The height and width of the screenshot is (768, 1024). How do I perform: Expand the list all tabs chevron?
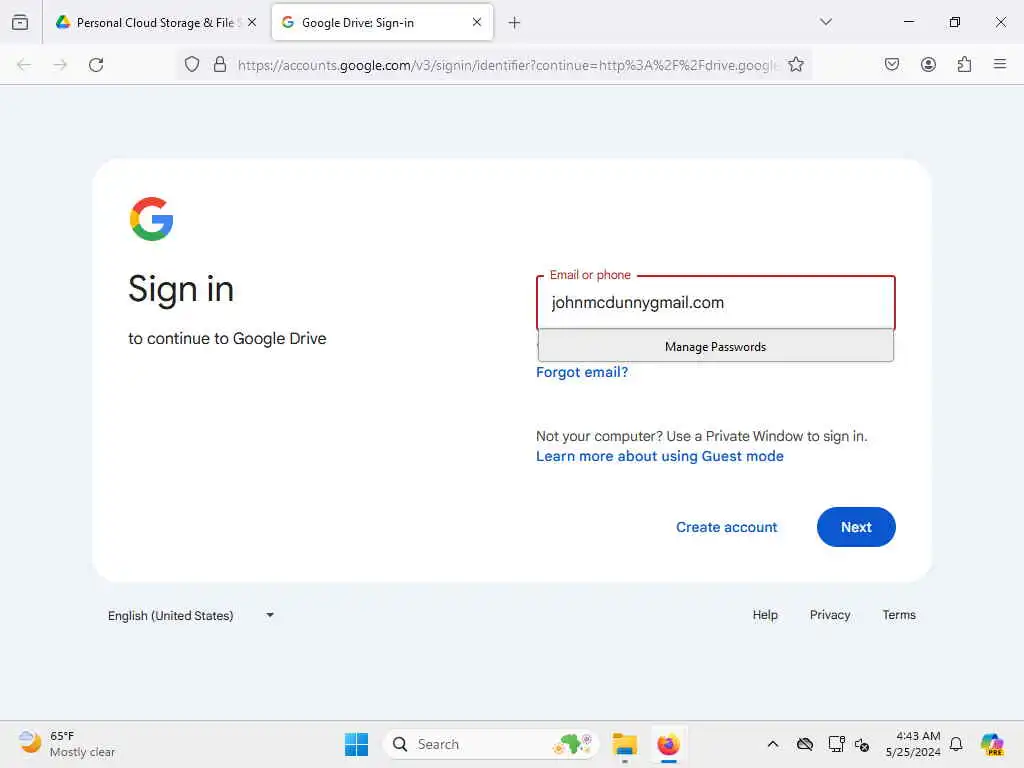coord(826,22)
